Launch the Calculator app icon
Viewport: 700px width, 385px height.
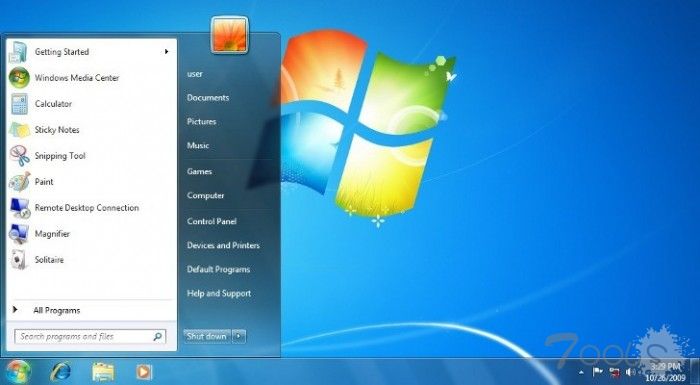pyautogui.click(x=20, y=104)
